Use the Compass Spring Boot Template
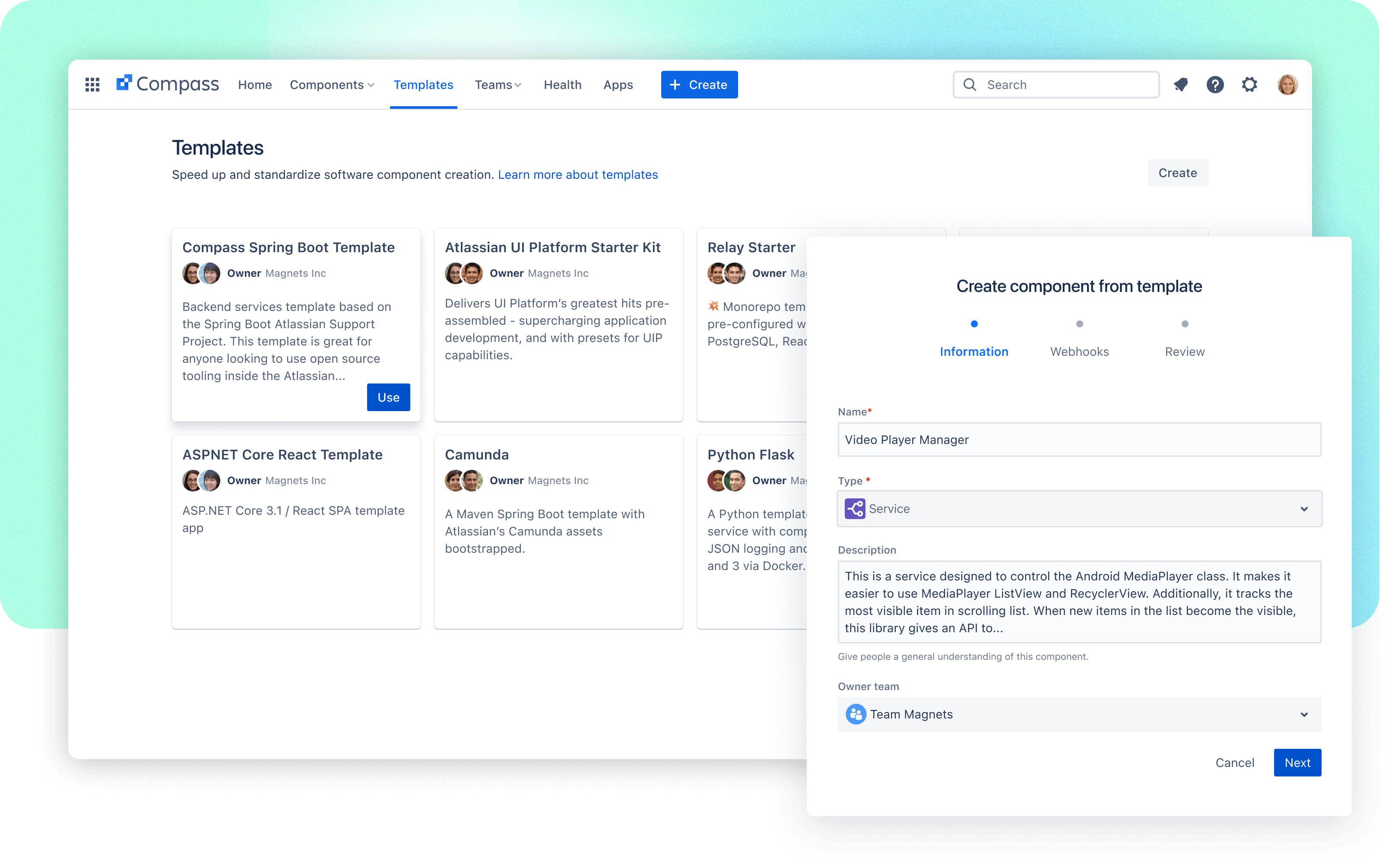1395x868 pixels. [x=388, y=397]
